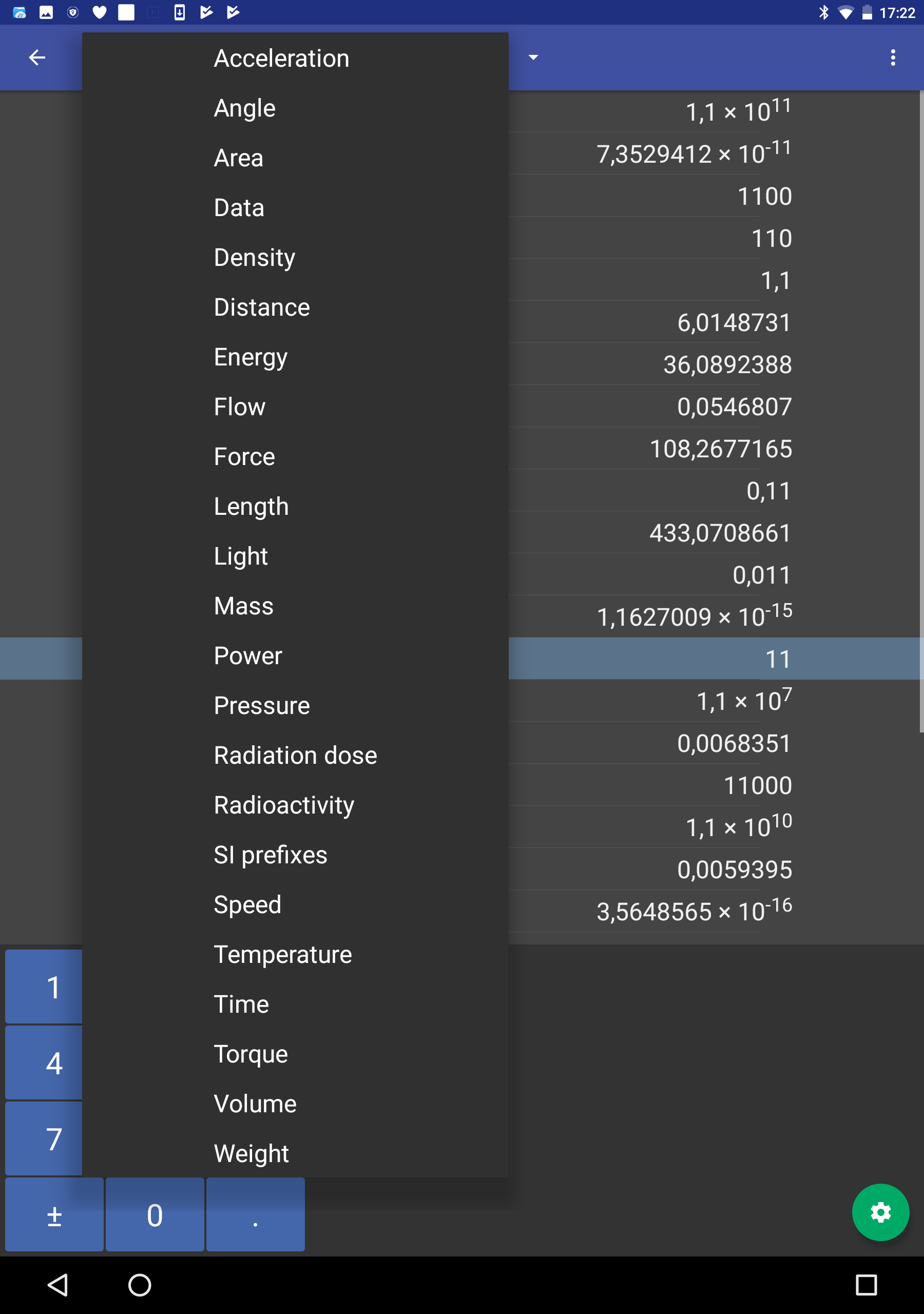Screen dimensions: 924x1314
Task: Collapse the category dropdown arrow
Action: pyautogui.click(x=533, y=57)
